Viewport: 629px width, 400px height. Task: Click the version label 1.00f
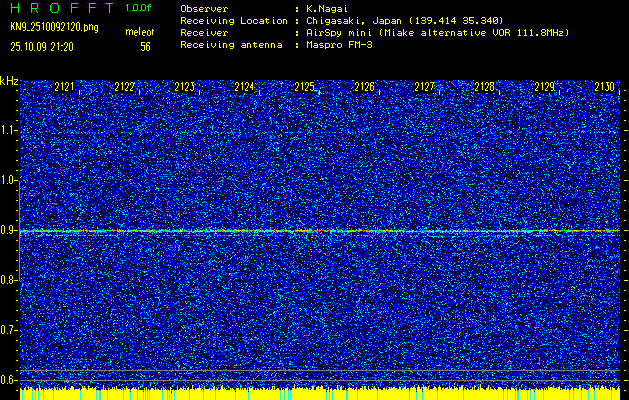pos(138,8)
